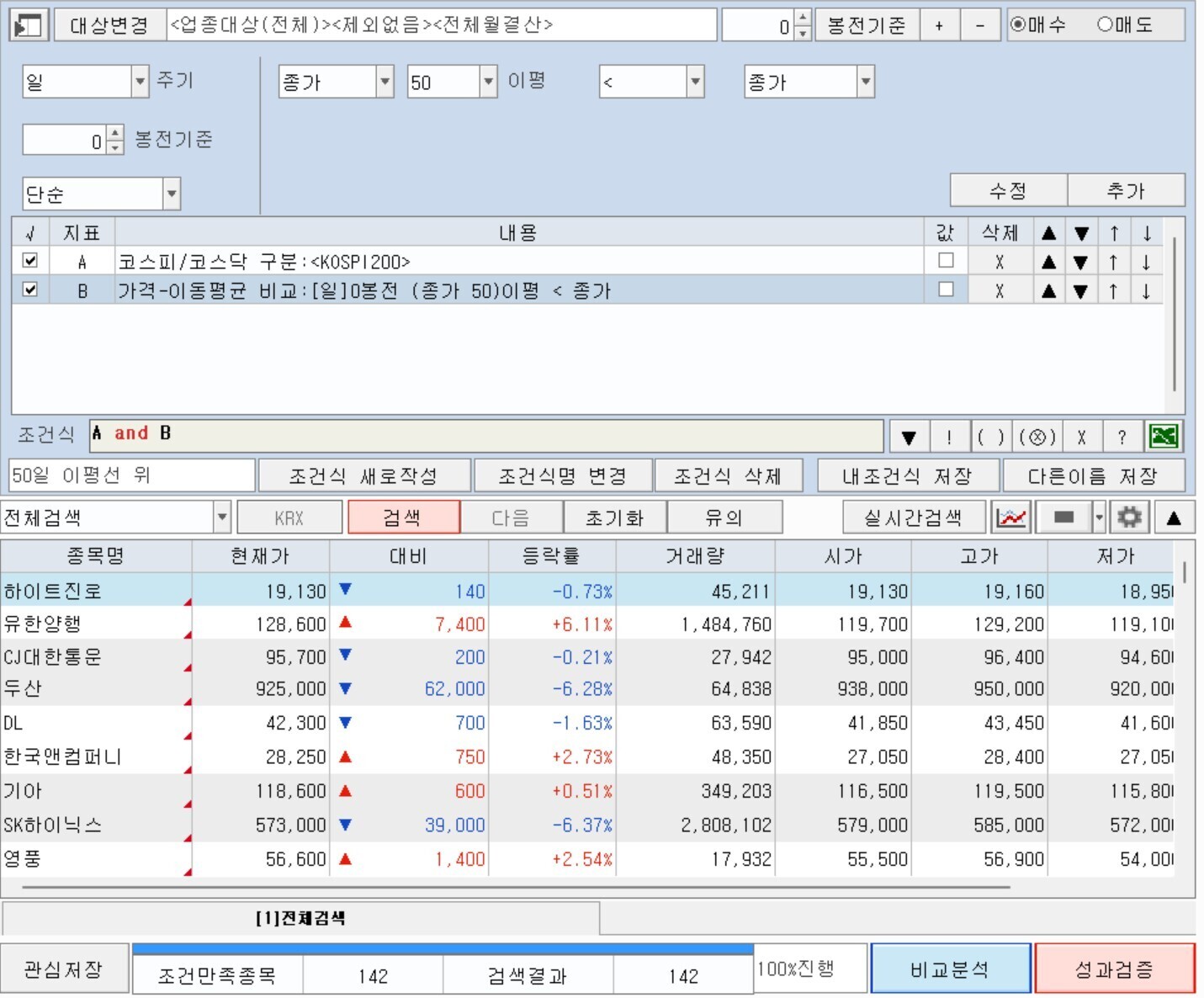Switch to the [1]전체검색 tab
1204x998 pixels.
pos(300,918)
